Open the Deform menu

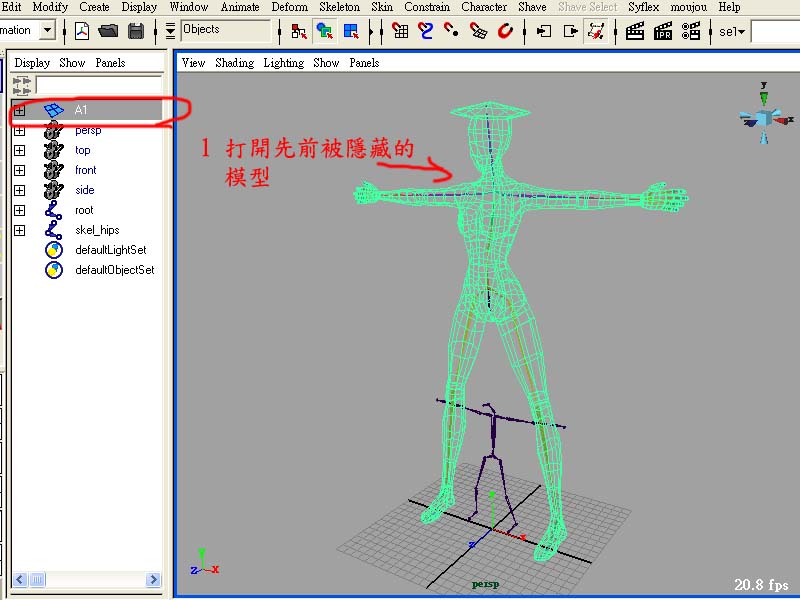point(289,7)
